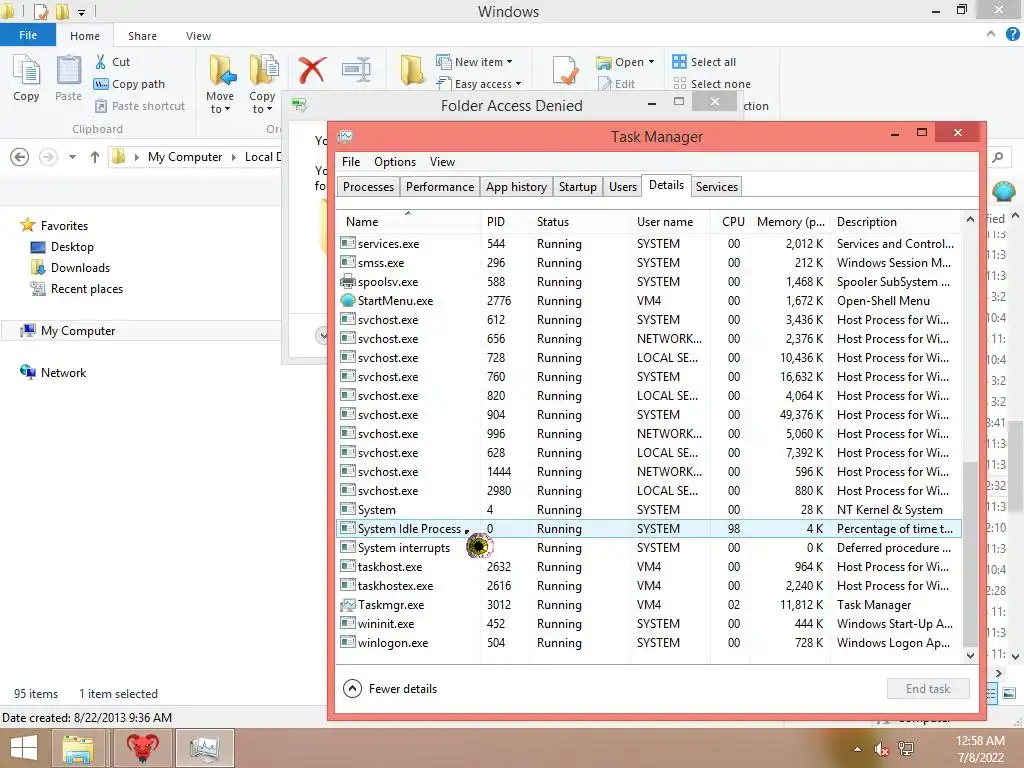Open the quick access toolbar dropdown

pyautogui.click(x=82, y=12)
